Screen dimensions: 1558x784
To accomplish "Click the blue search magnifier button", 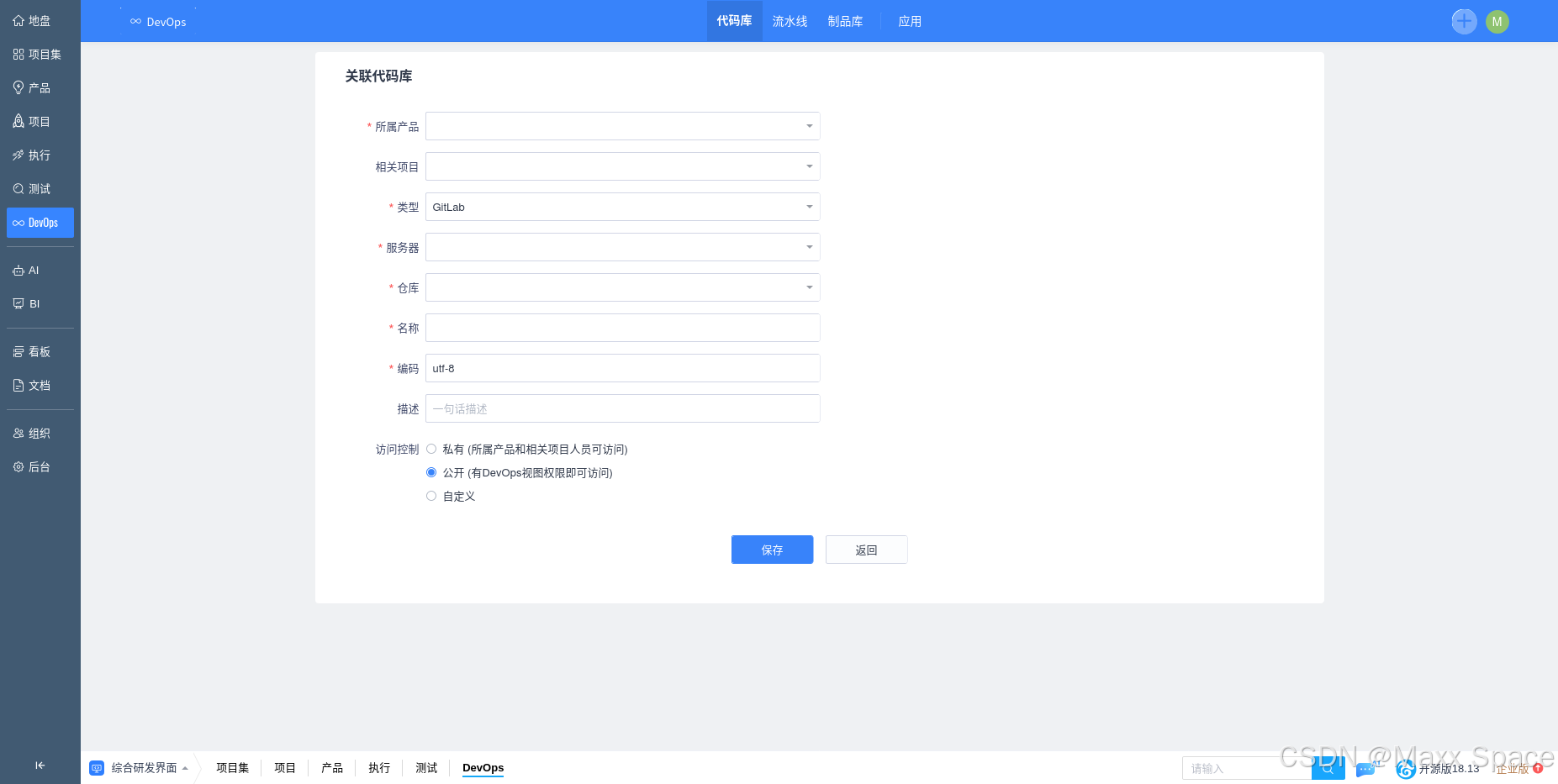I will 1328,768.
